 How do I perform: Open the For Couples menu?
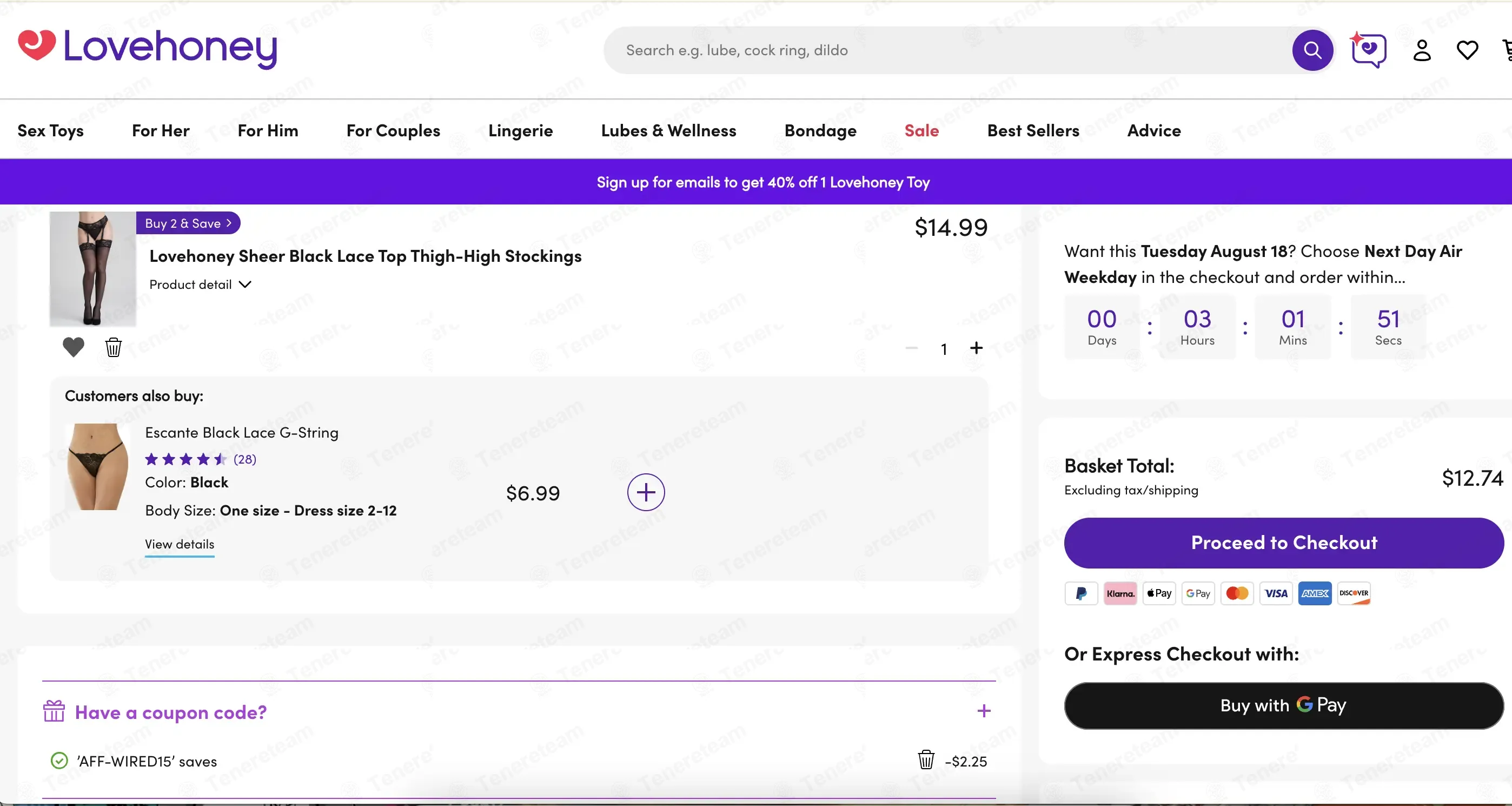click(x=393, y=130)
